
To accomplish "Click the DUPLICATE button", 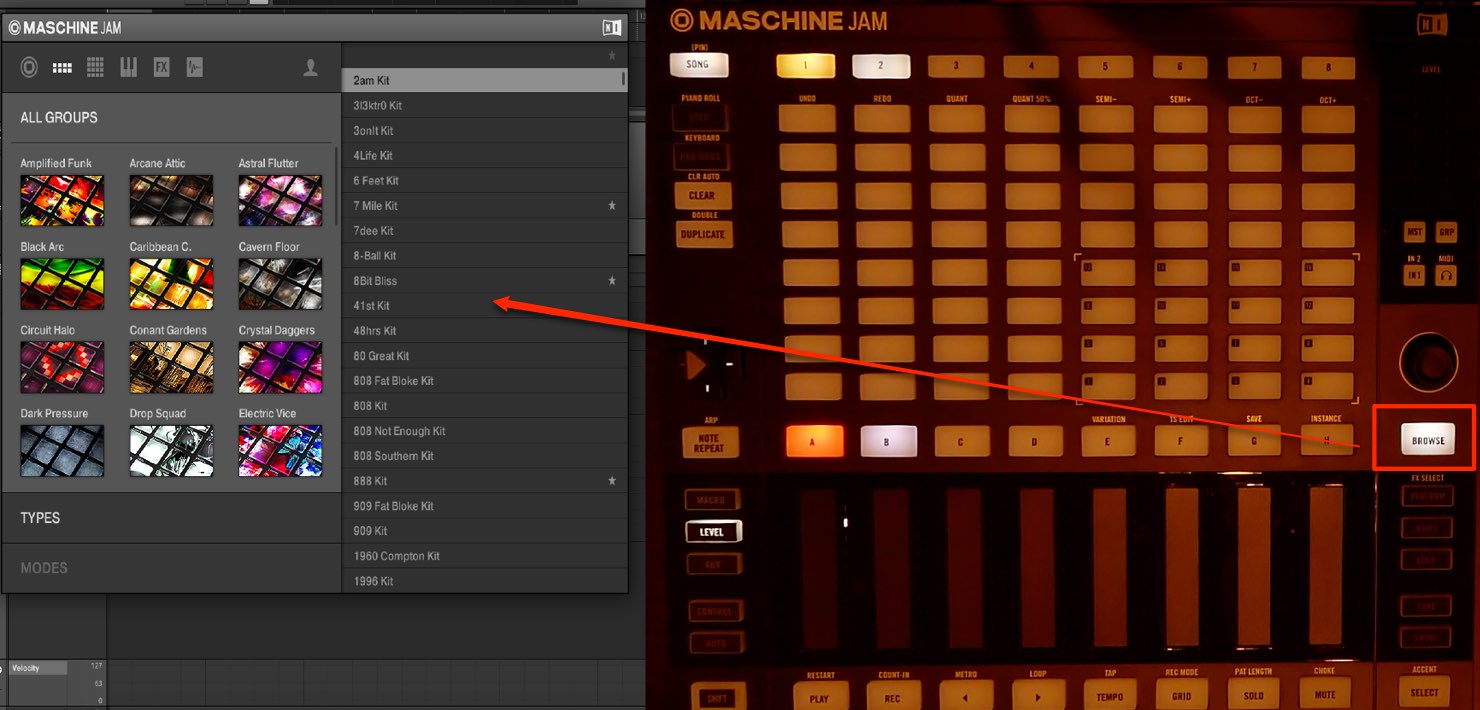I will 702,234.
